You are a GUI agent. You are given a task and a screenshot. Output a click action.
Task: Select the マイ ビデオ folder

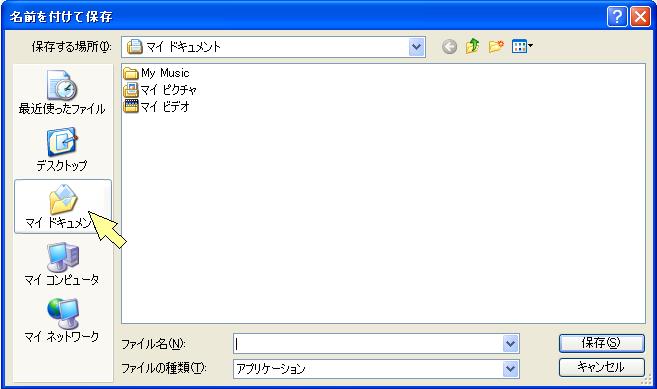coord(156,106)
